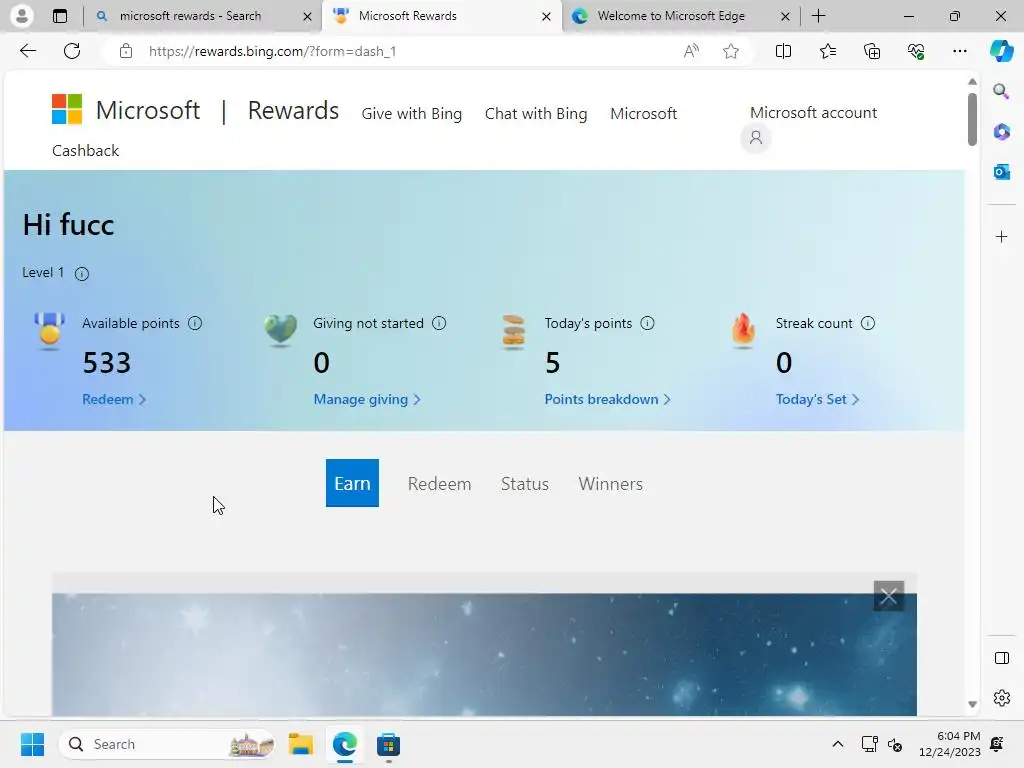Select the Earn tab

352,483
